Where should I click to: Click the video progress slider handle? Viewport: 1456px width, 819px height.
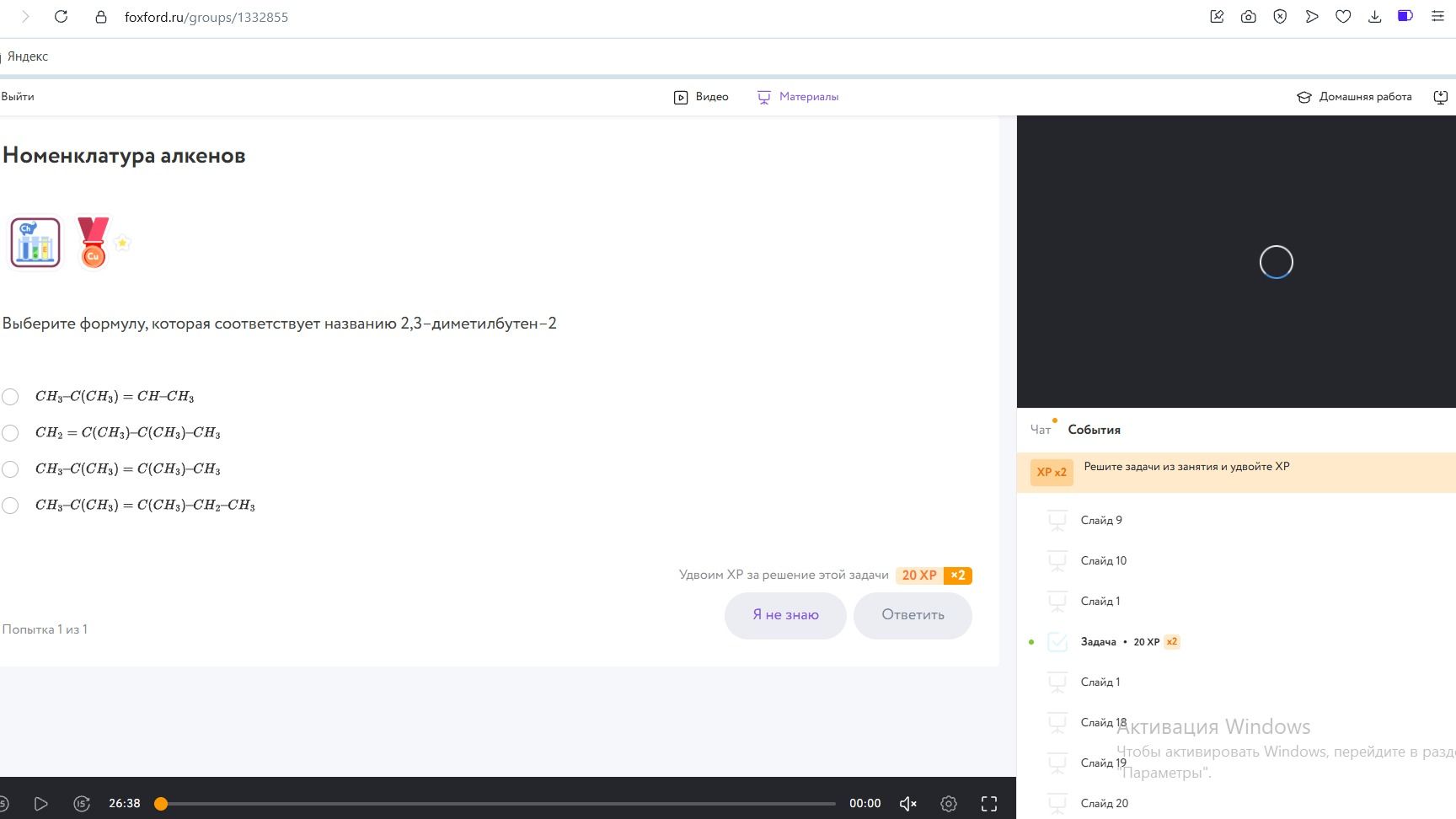point(161,804)
